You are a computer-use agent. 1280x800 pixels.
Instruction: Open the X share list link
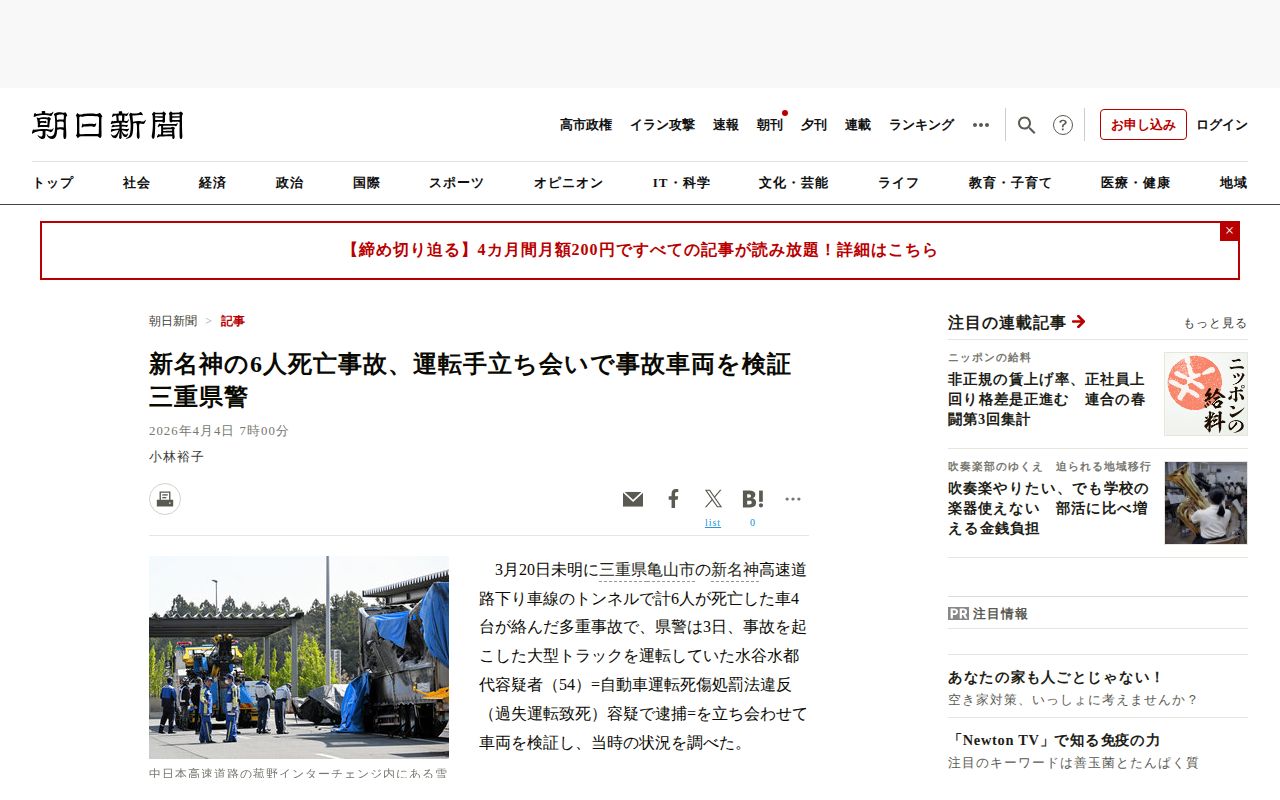coord(713,523)
